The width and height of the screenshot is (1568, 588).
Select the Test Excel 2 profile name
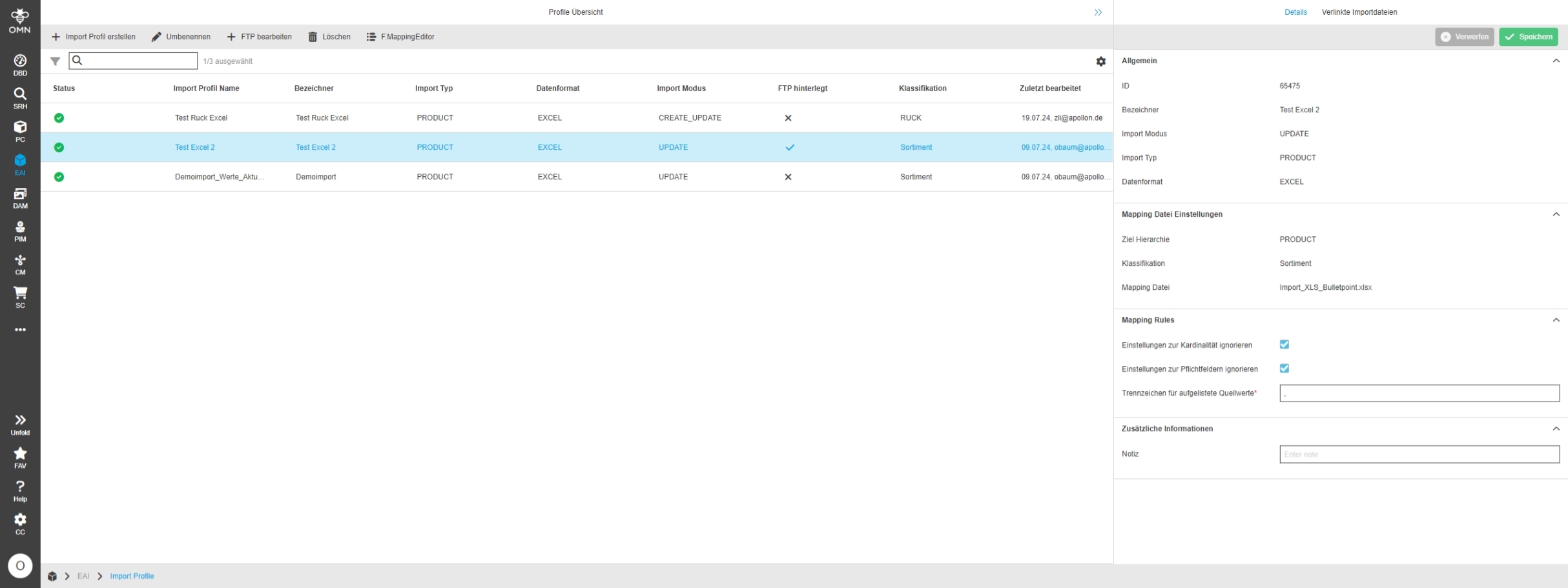195,147
